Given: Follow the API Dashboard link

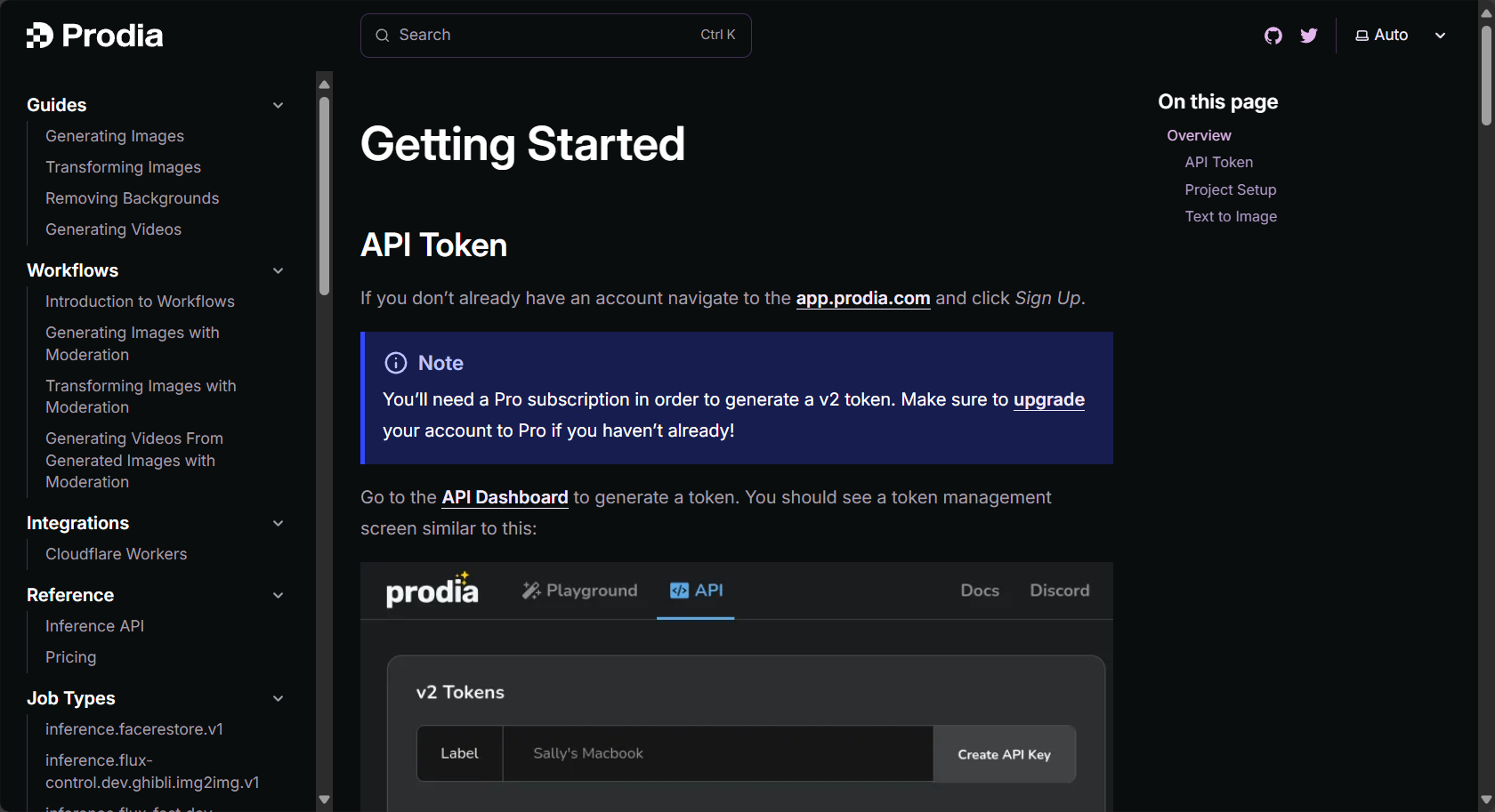Looking at the screenshot, I should [505, 497].
